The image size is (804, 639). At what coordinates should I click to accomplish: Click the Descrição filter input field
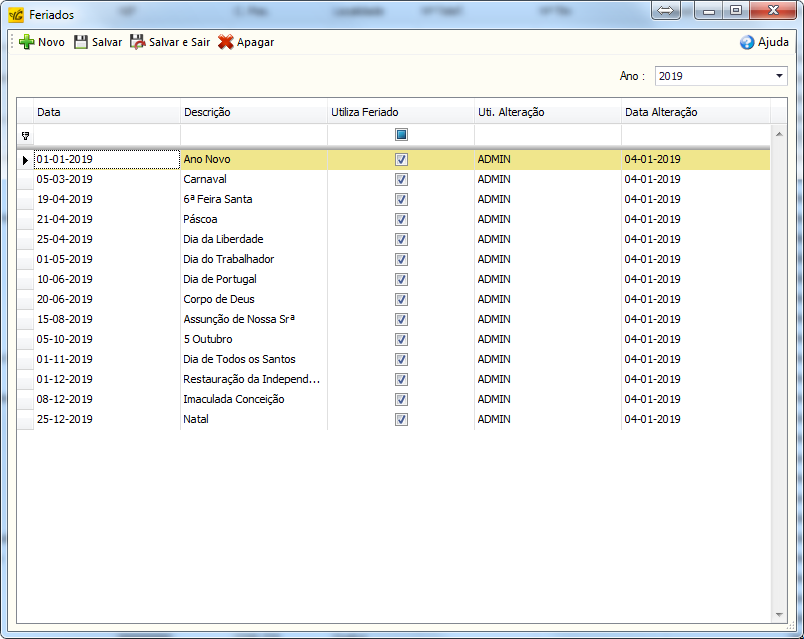pyautogui.click(x=254, y=135)
